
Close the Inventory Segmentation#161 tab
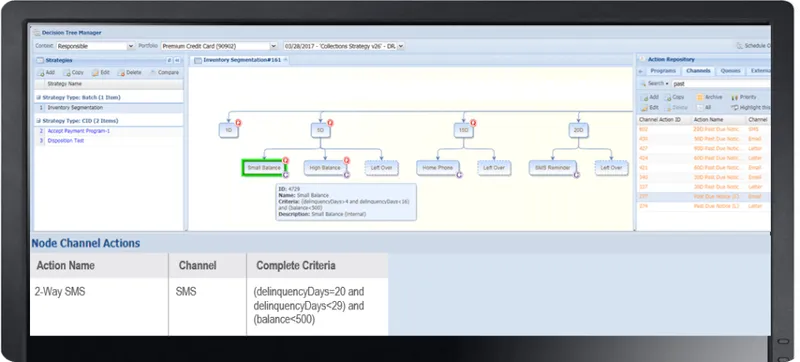pyautogui.click(x=286, y=60)
